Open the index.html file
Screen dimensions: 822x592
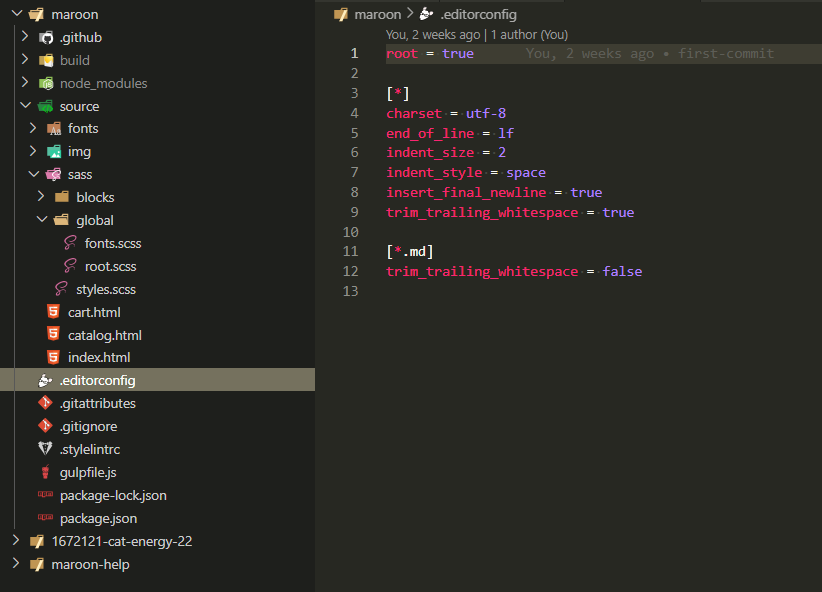[x=99, y=358]
